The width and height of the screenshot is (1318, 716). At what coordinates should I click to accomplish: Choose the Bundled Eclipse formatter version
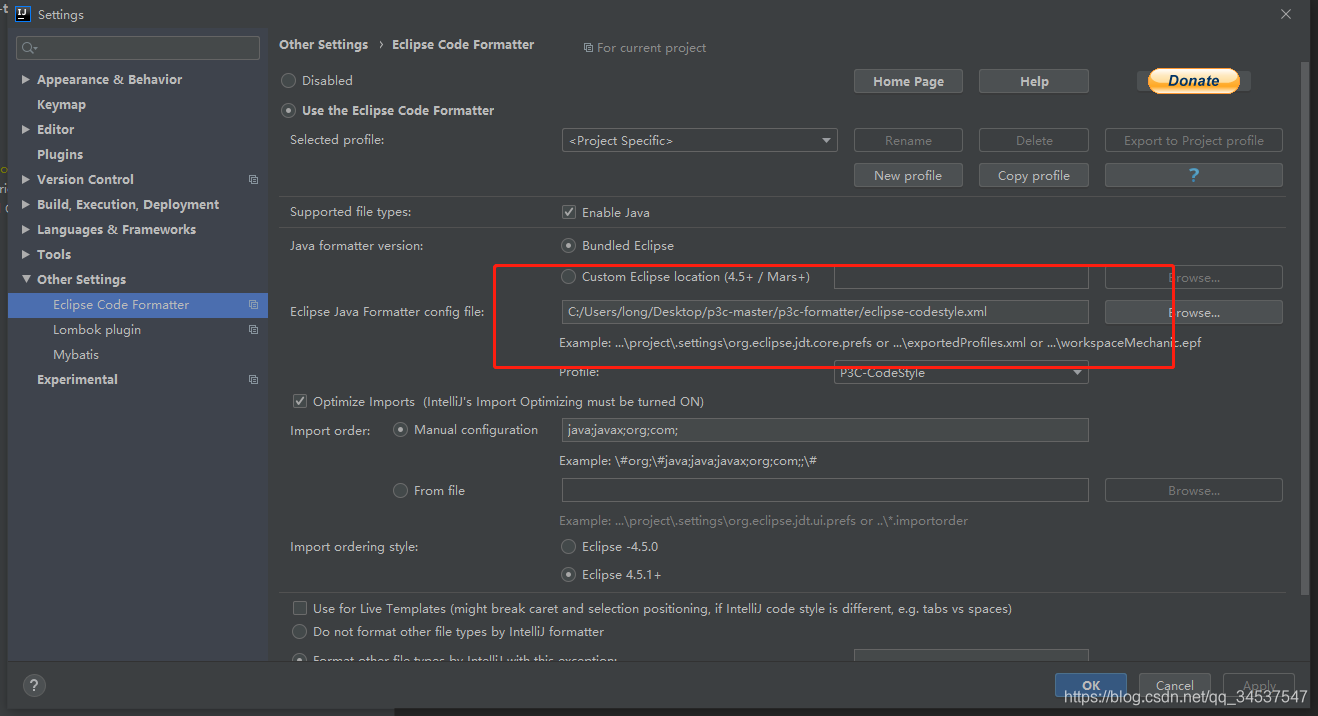pyautogui.click(x=569, y=245)
